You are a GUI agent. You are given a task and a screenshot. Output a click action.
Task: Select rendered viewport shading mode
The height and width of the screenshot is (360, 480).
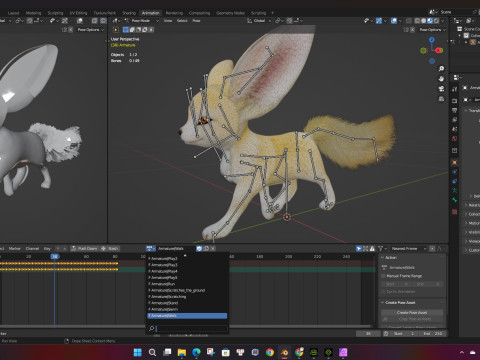(436, 21)
